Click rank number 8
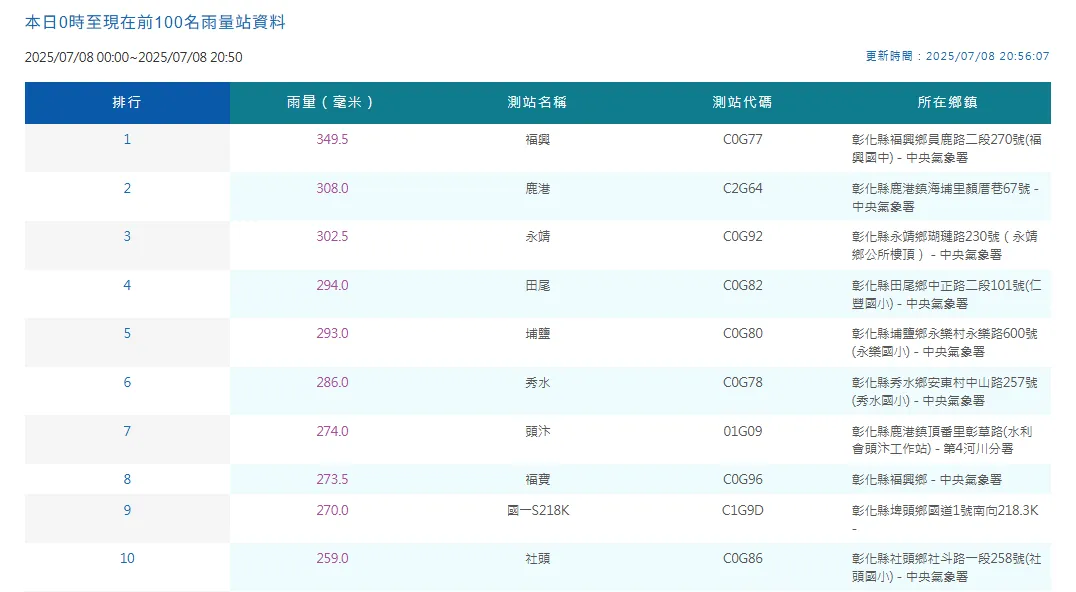The height and width of the screenshot is (592, 1076). click(127, 479)
